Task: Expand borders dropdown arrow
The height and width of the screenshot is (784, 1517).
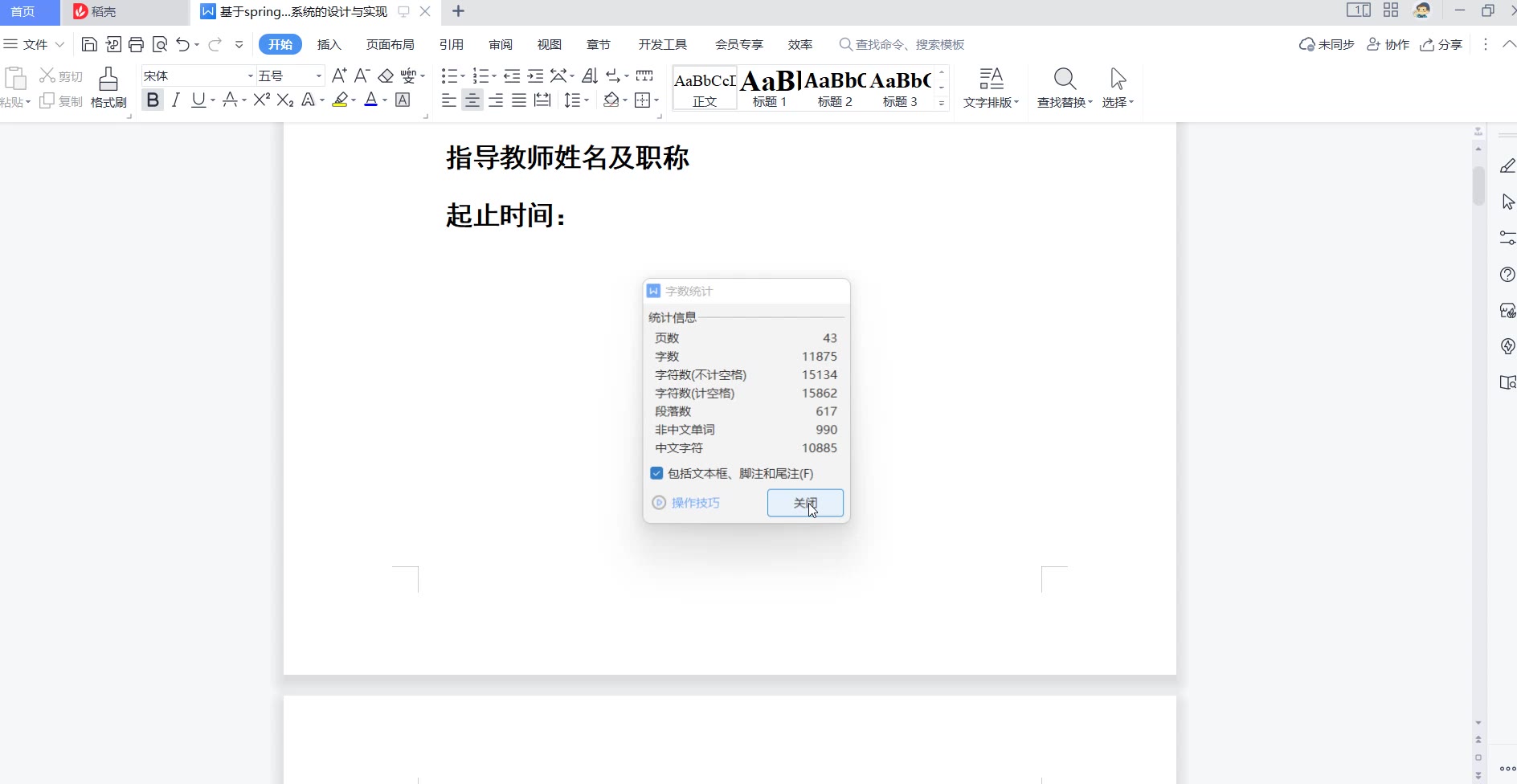Action: pos(656,100)
